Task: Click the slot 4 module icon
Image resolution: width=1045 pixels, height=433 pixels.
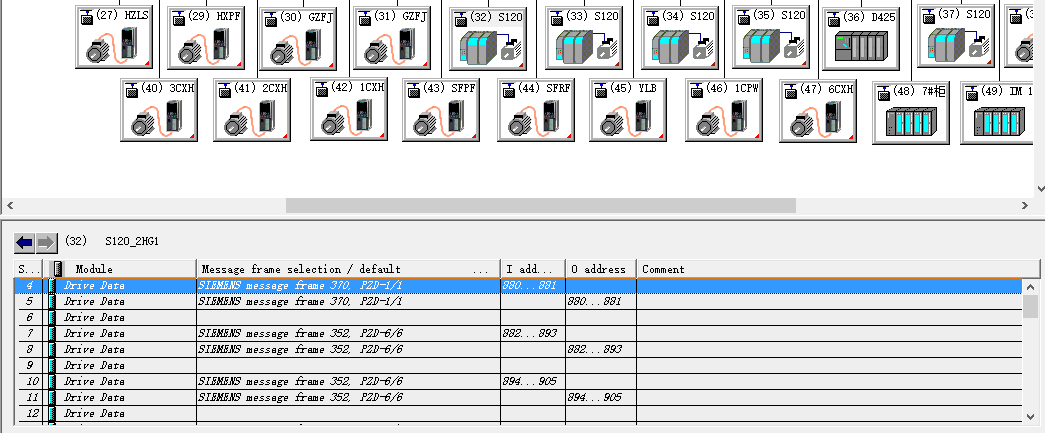Action: point(52,286)
